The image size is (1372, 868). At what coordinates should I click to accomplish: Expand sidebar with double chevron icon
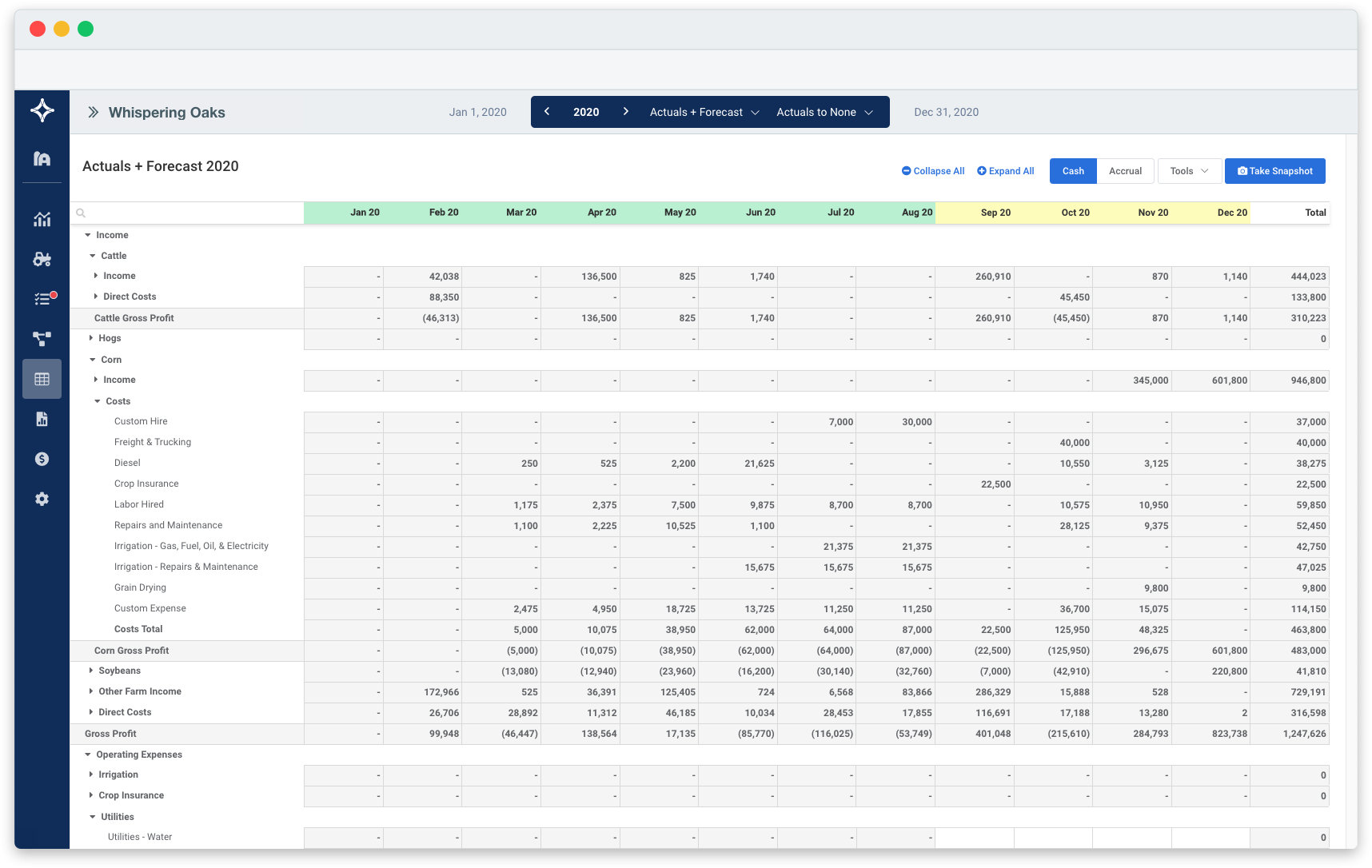[94, 113]
